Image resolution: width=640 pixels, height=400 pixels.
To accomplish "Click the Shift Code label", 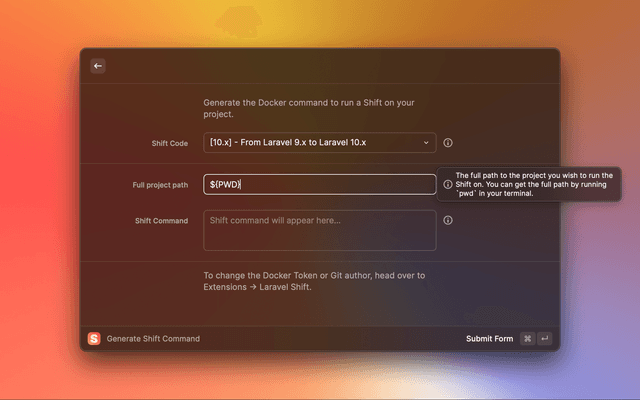I will click(x=168, y=144).
